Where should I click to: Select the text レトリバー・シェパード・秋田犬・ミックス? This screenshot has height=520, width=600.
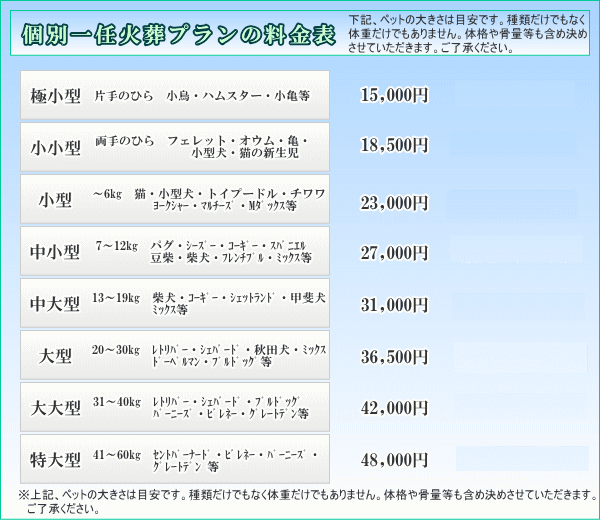[239, 350]
